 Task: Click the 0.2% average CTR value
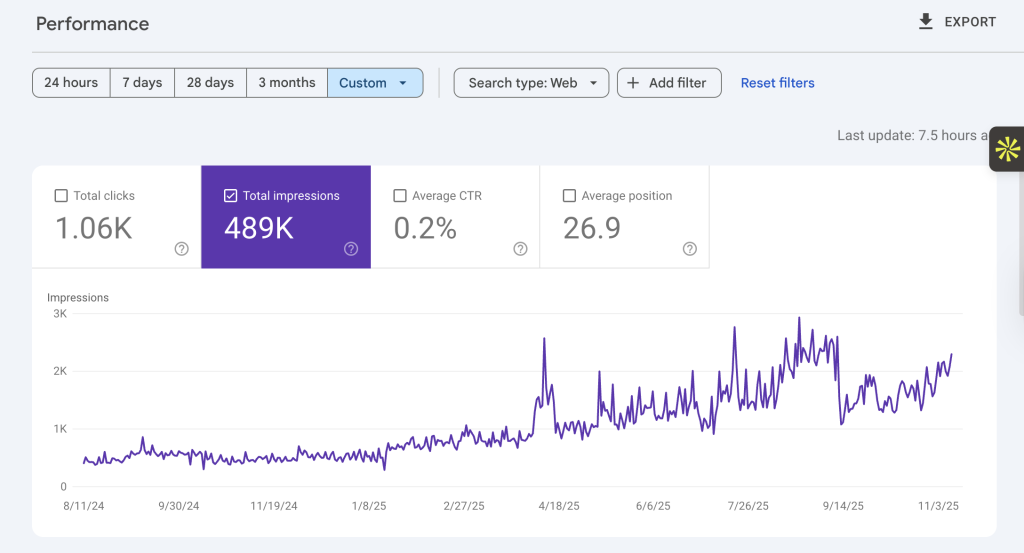pos(425,229)
